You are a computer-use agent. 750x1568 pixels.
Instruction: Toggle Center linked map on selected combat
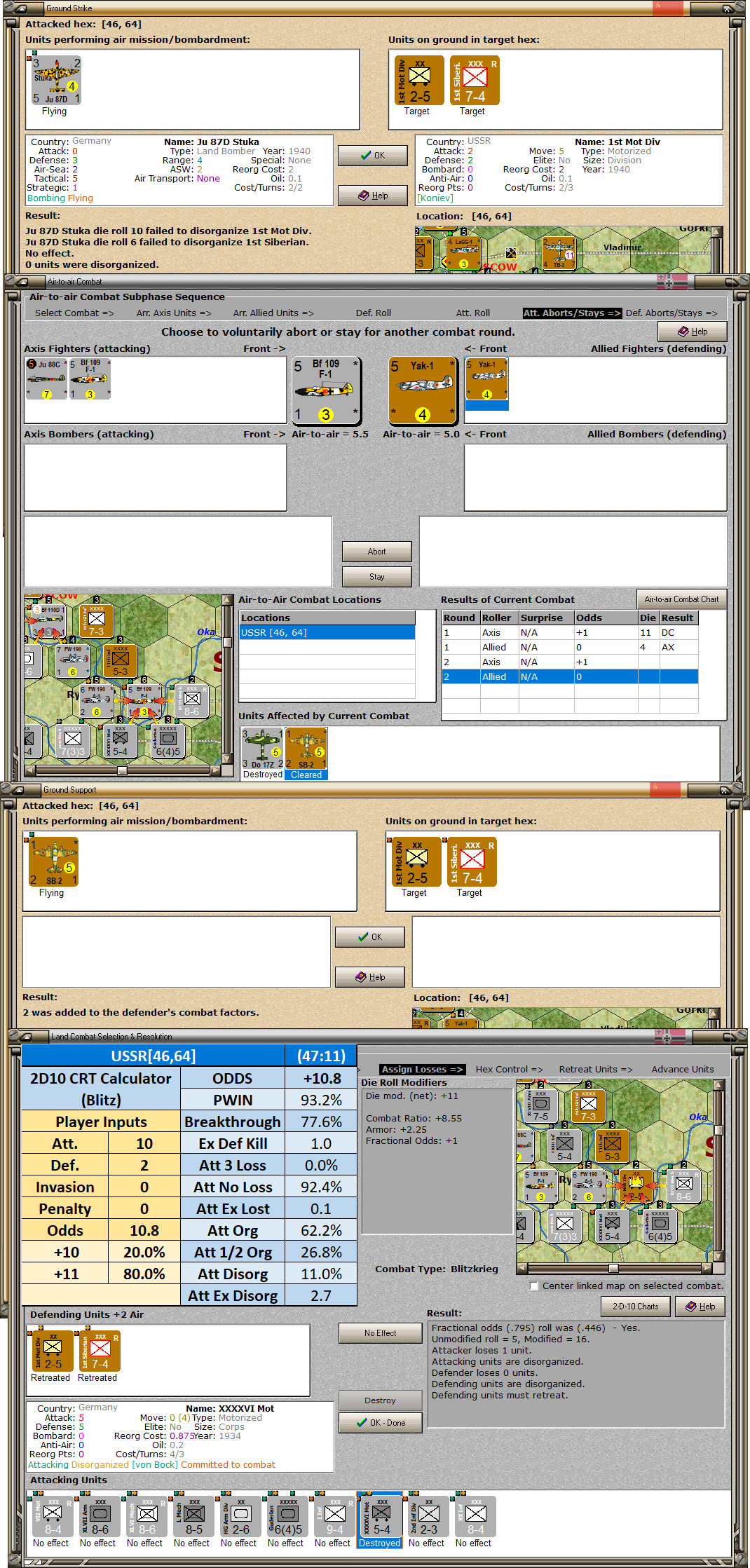pos(534,1286)
